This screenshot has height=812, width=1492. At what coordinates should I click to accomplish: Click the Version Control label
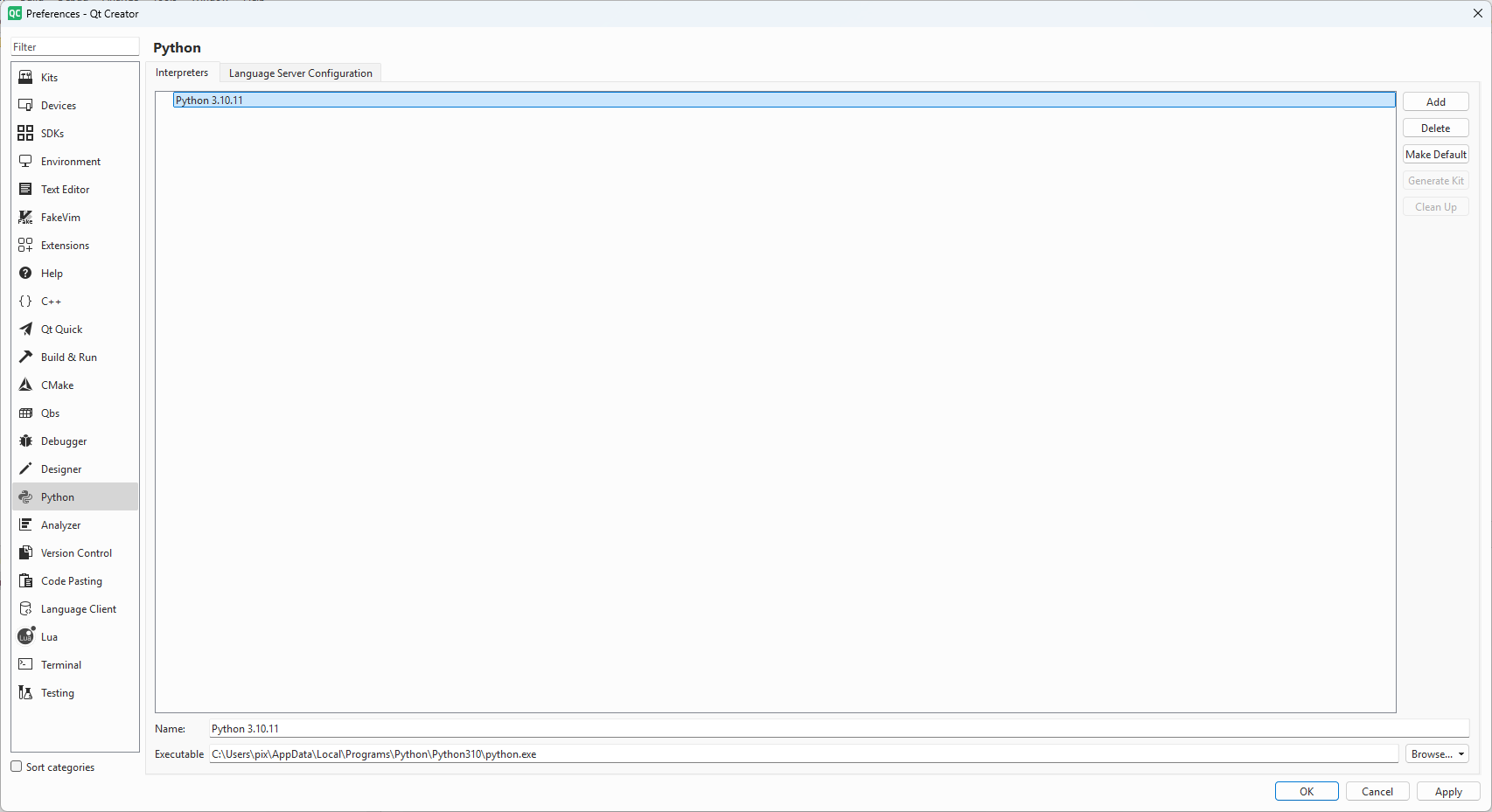coord(76,553)
